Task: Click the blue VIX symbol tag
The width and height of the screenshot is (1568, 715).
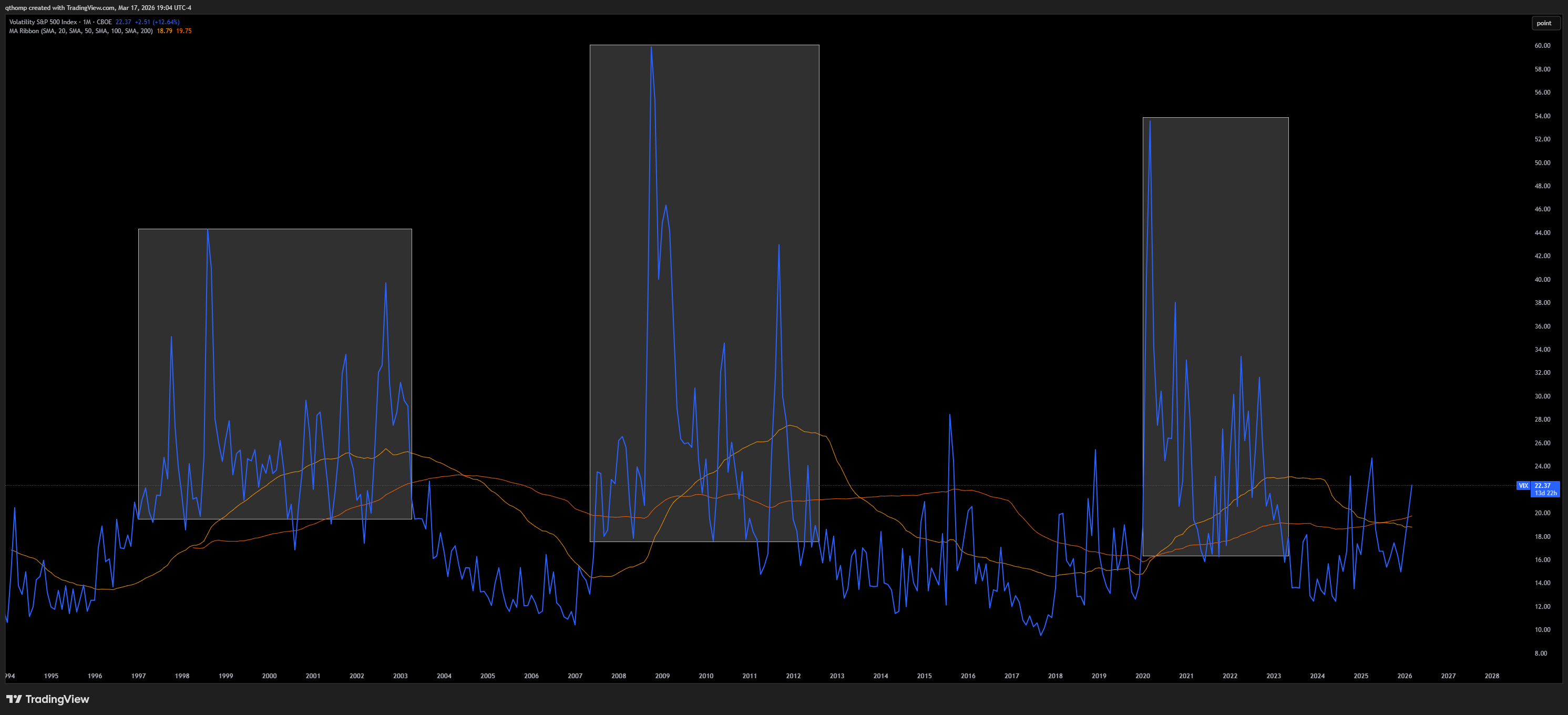Action: (1523, 485)
